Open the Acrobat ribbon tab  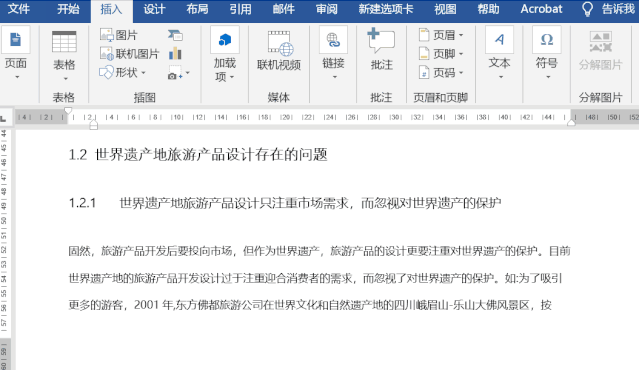click(x=541, y=9)
